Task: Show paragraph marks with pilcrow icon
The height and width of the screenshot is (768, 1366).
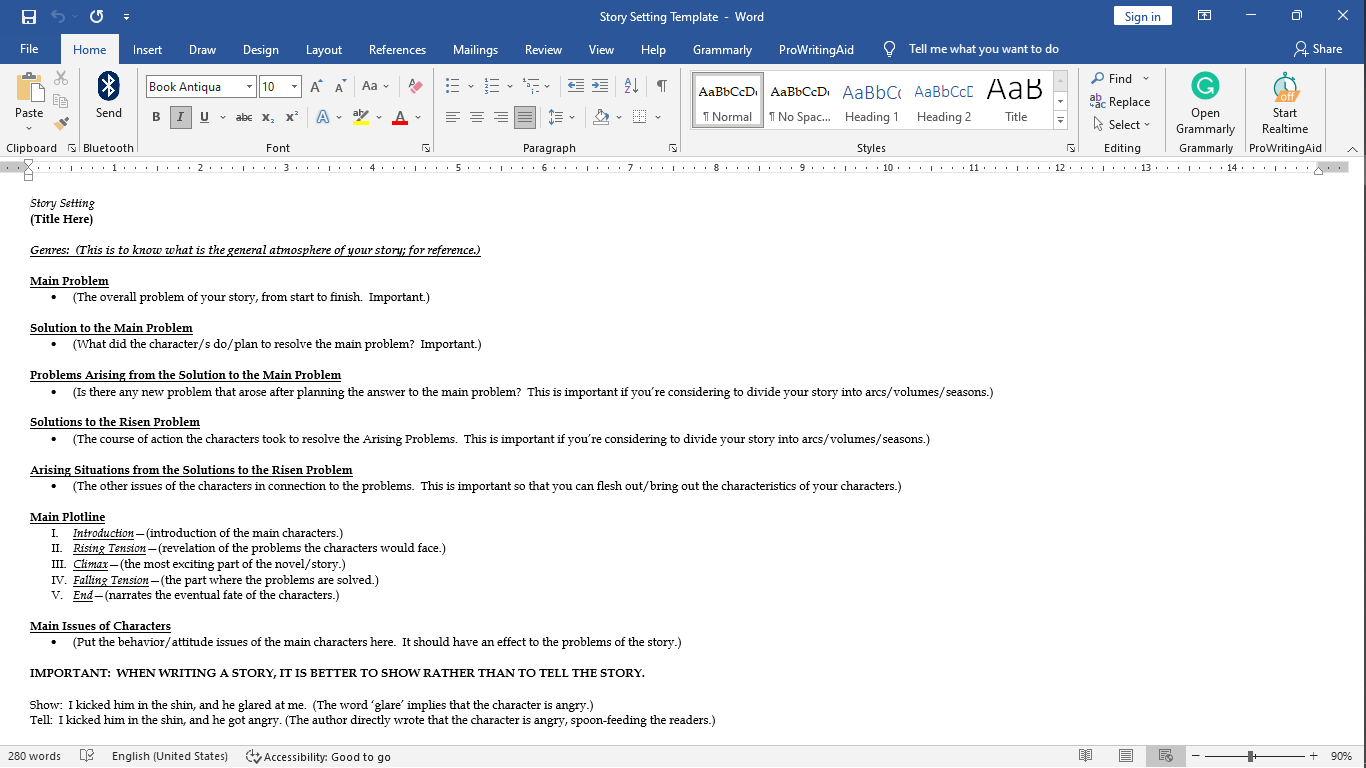Action: (661, 87)
